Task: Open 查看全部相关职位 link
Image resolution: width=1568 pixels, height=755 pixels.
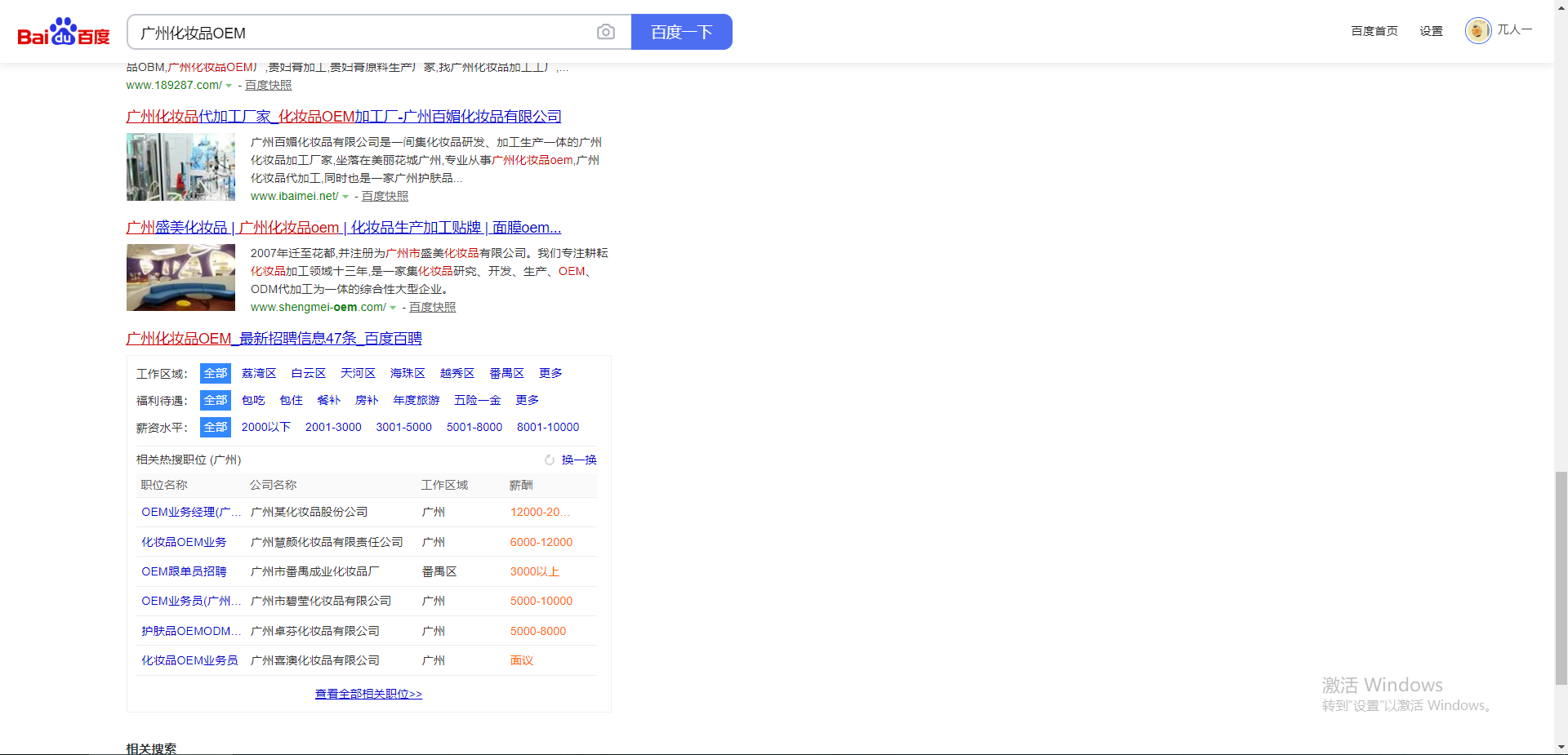Action: 368,694
